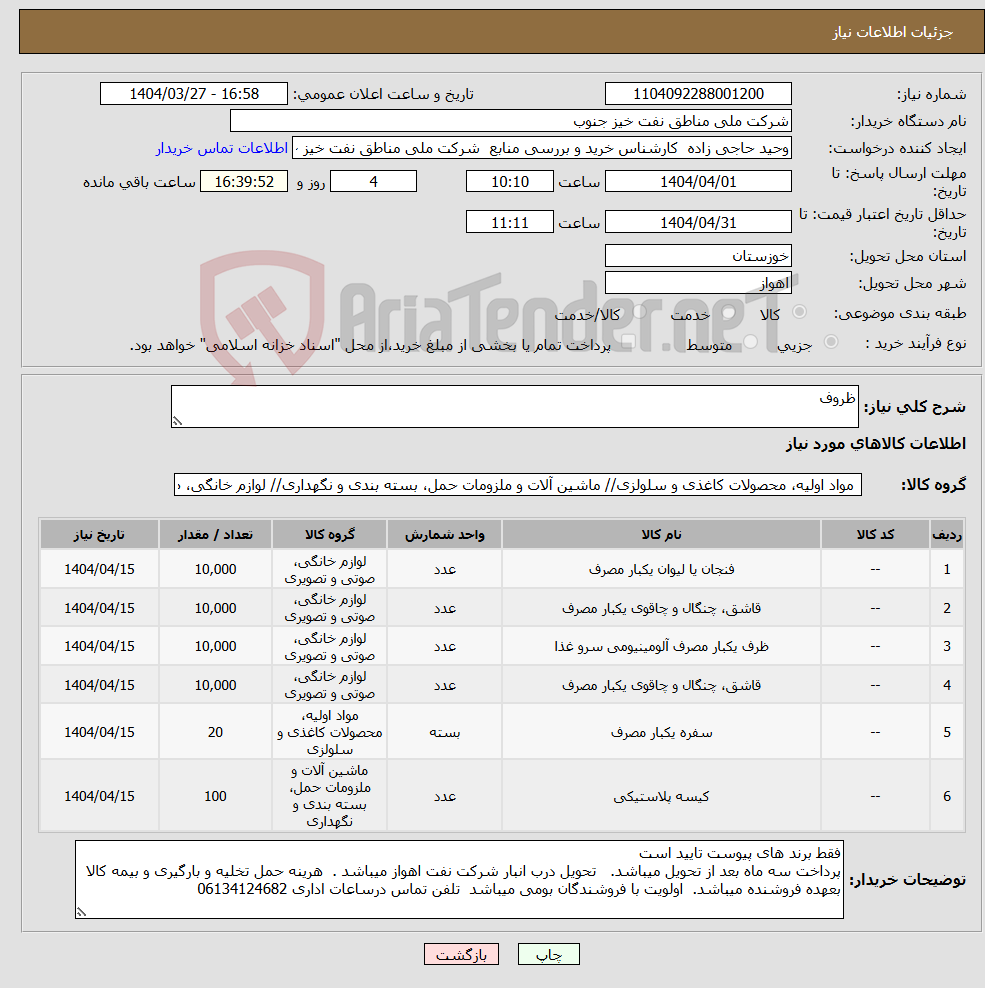Click the تاریخ نیاز column header
The width and height of the screenshot is (985, 988).
[x=98, y=534]
